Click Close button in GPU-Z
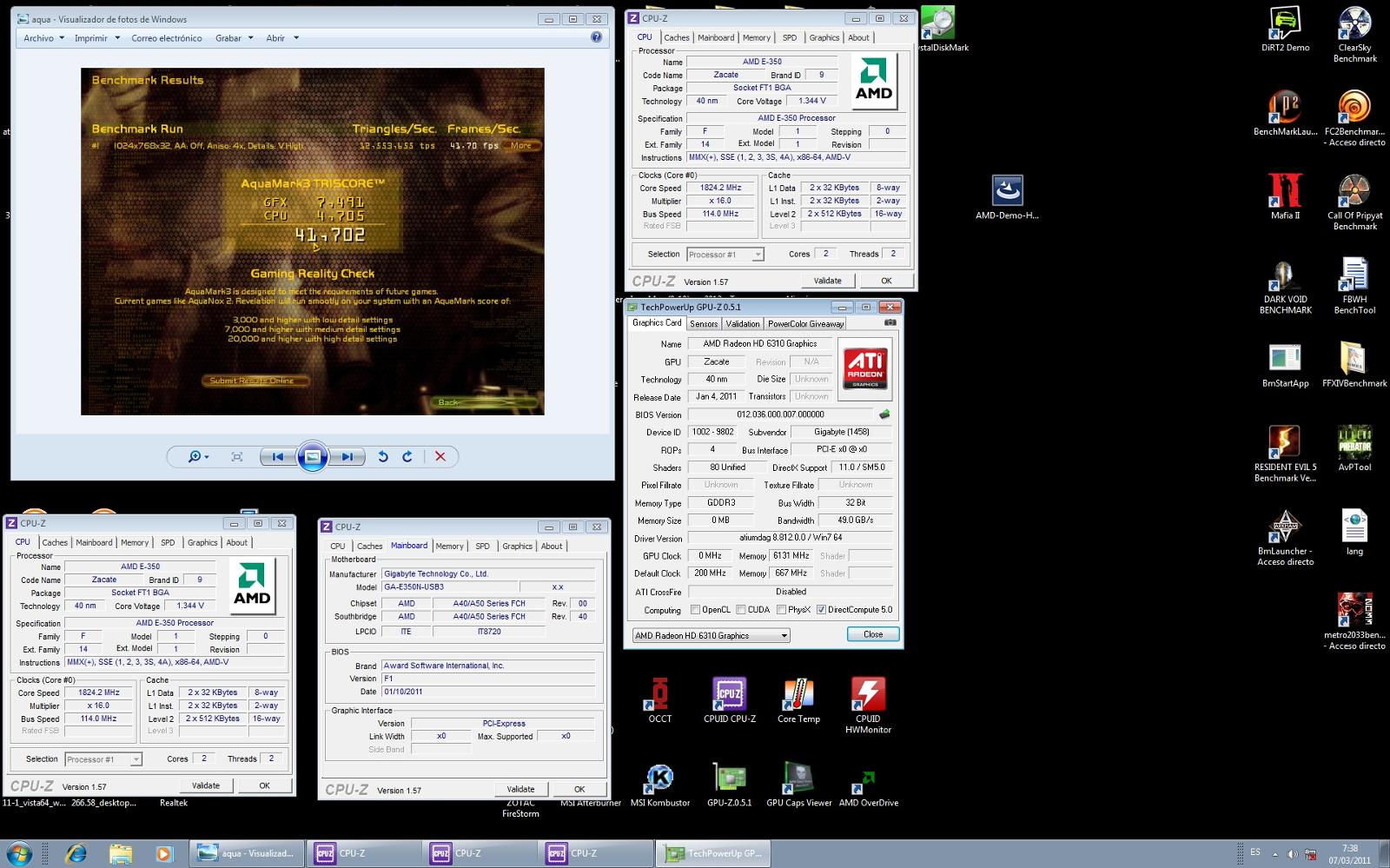This screenshot has height=868, width=1390. 873,634
